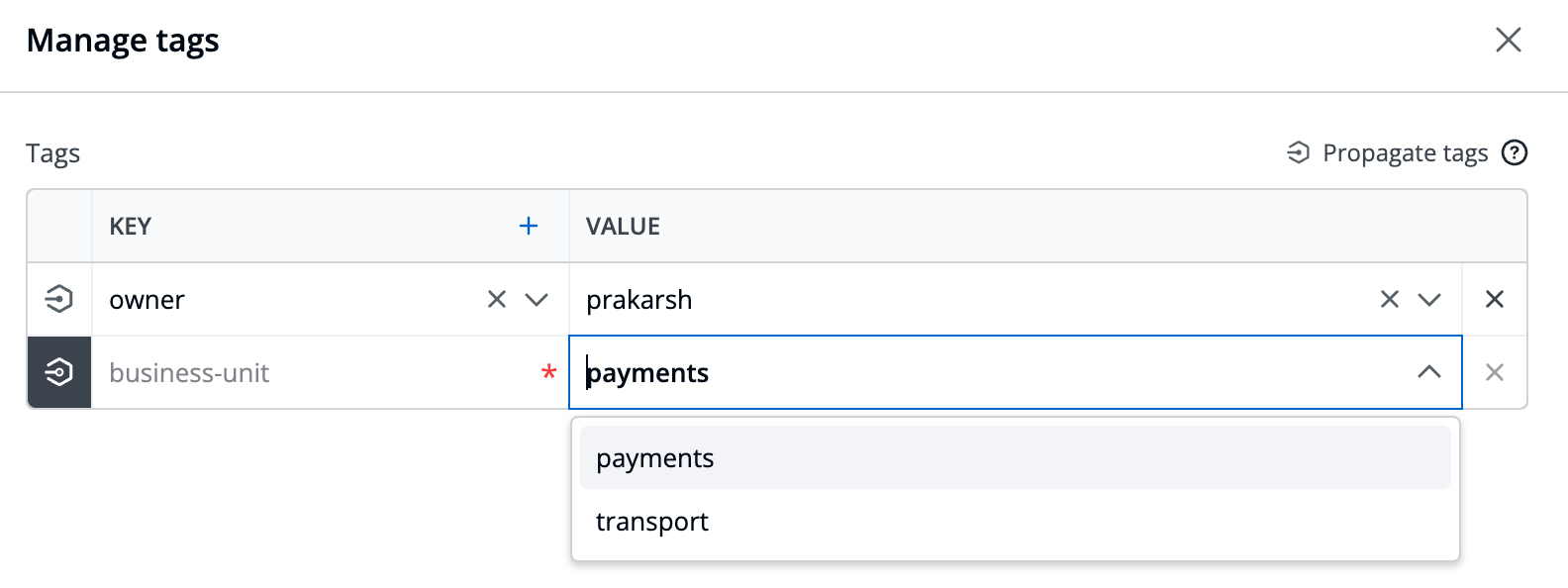Remove the business-unit tag row

[1495, 372]
